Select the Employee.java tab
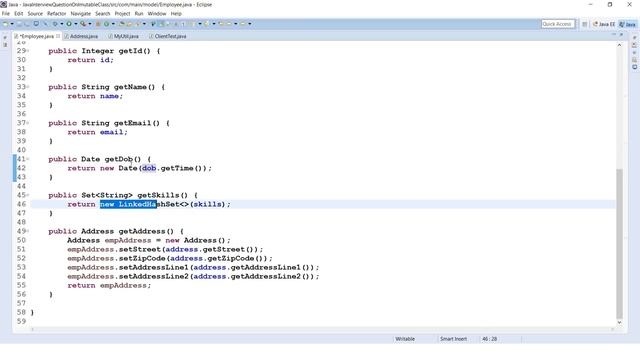 [x=36, y=36]
